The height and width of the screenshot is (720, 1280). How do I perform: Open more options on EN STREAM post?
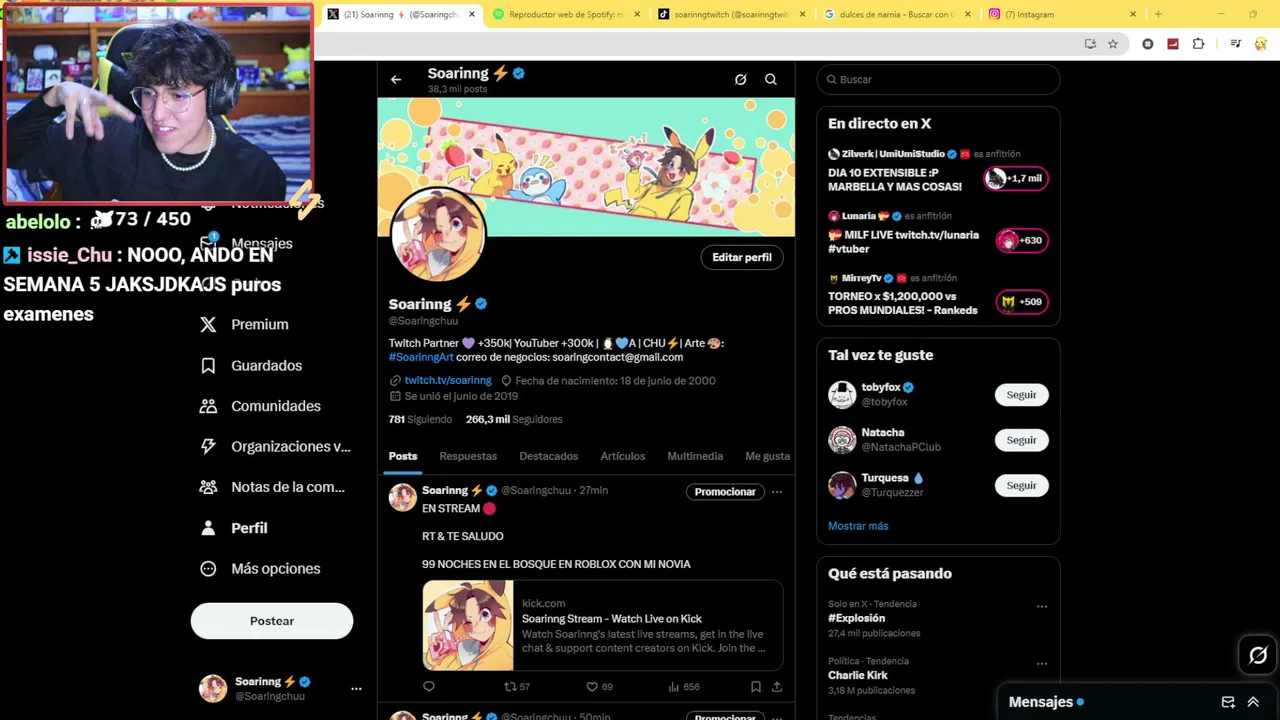click(777, 492)
